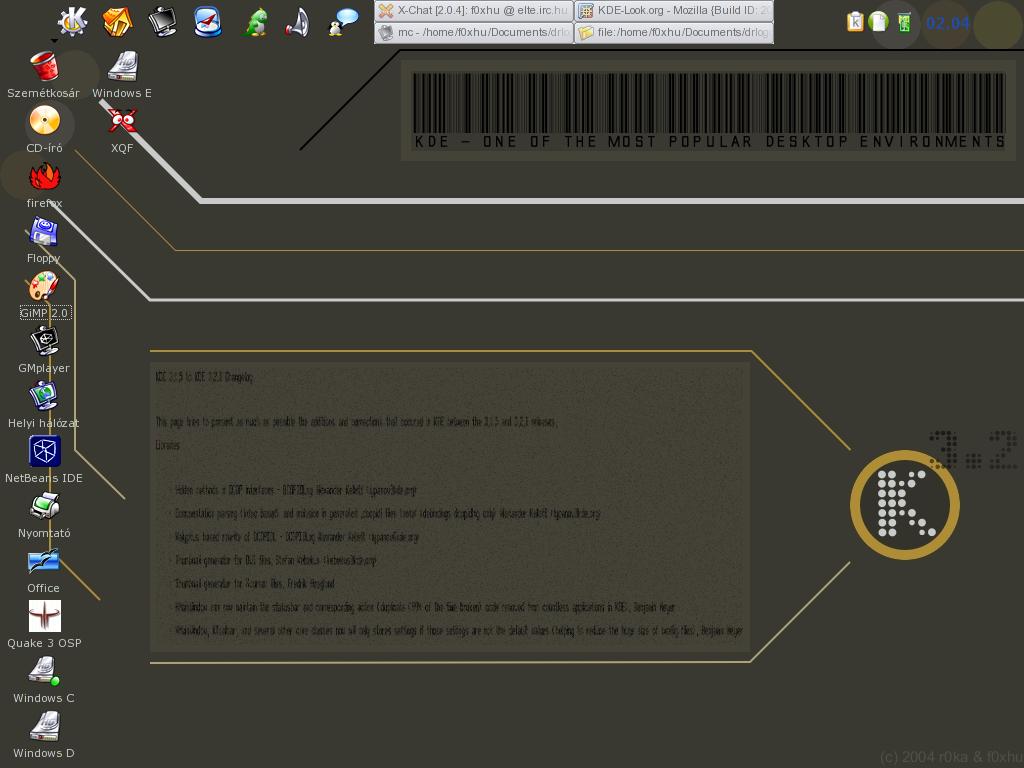Launch the terminal monitor icon in panel
The width and height of the screenshot is (1024, 768).
162,22
